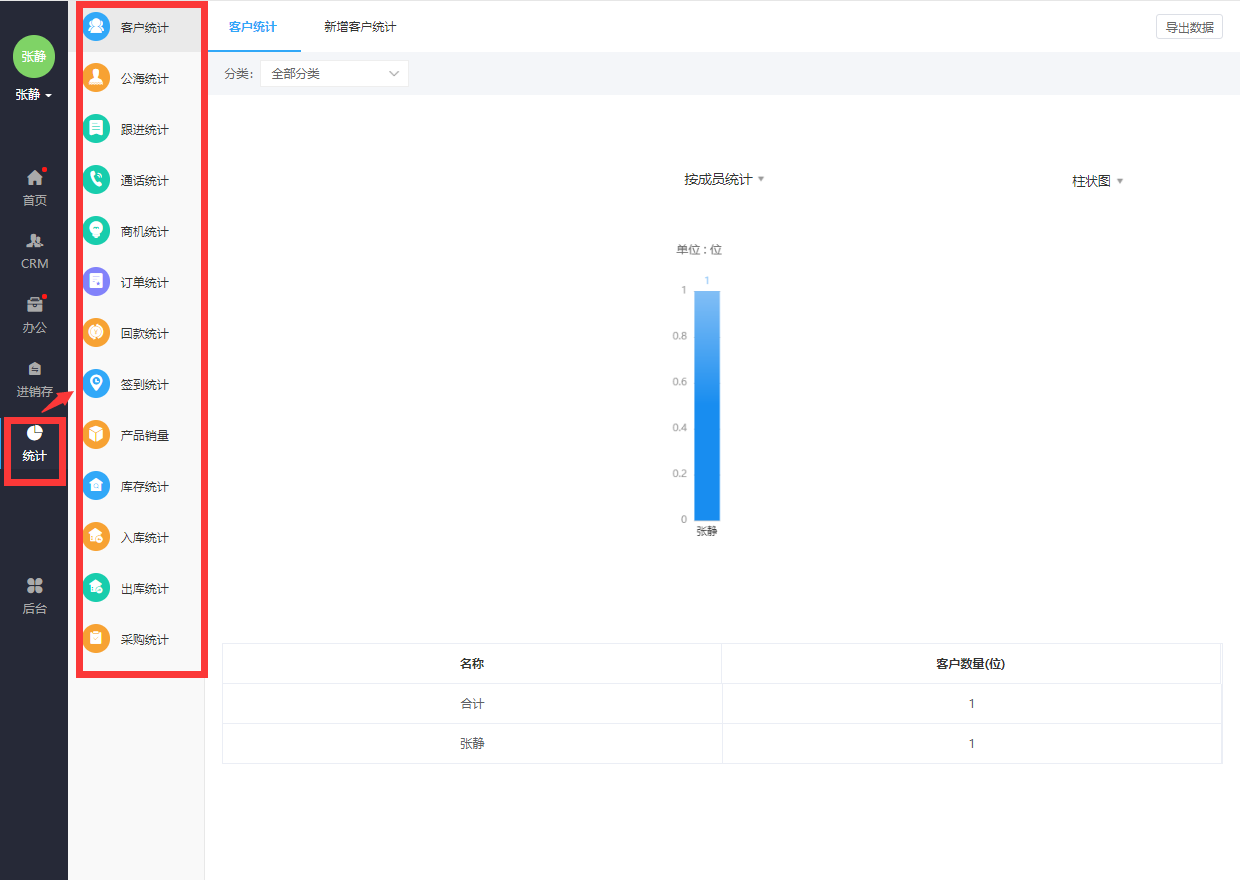Select 跟进统计 menu text
This screenshot has height=880, width=1240.
pyautogui.click(x=145, y=130)
